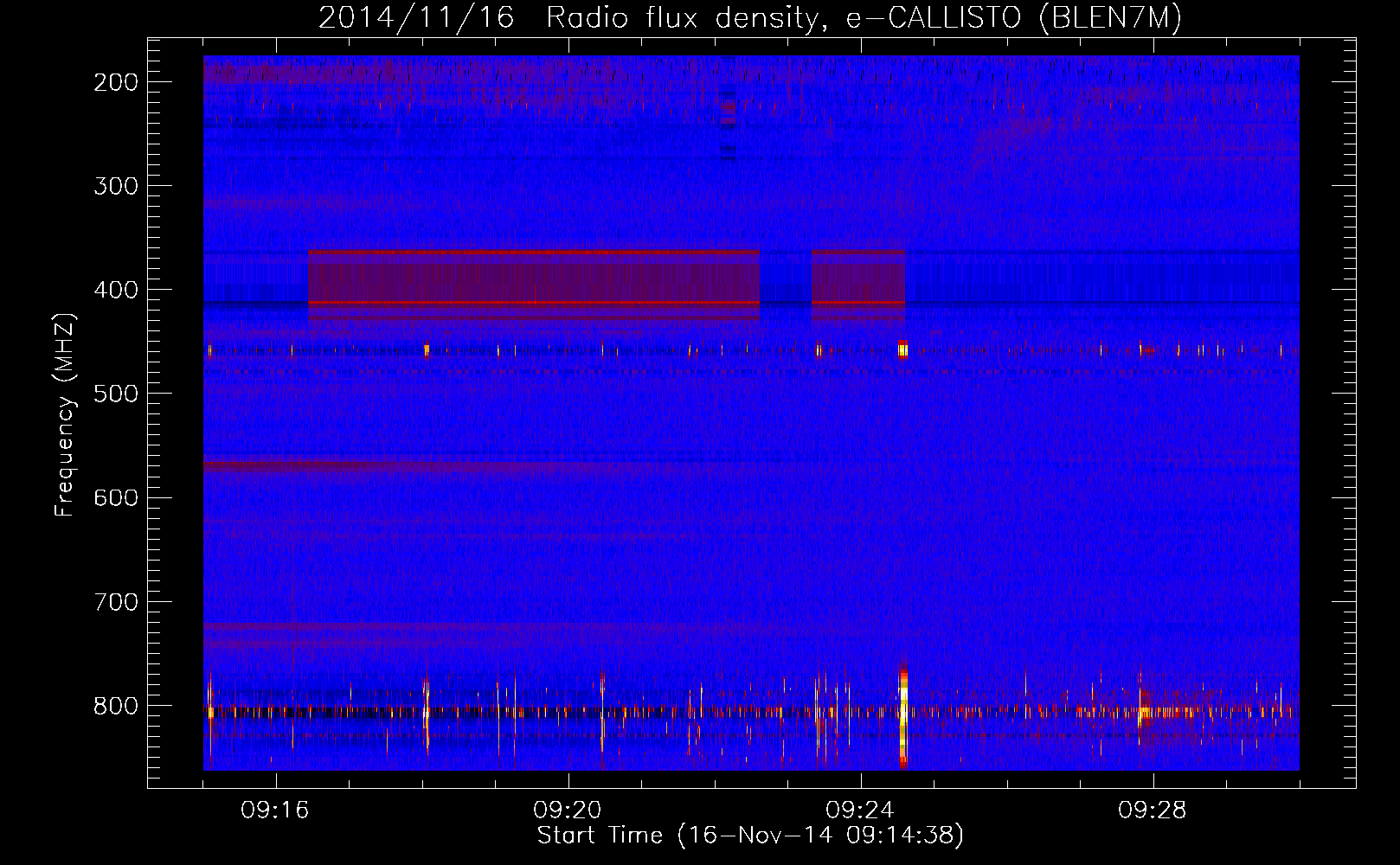This screenshot has height=865, width=1400.
Task: Click the 400 frequency axis label
Action: coord(115,290)
